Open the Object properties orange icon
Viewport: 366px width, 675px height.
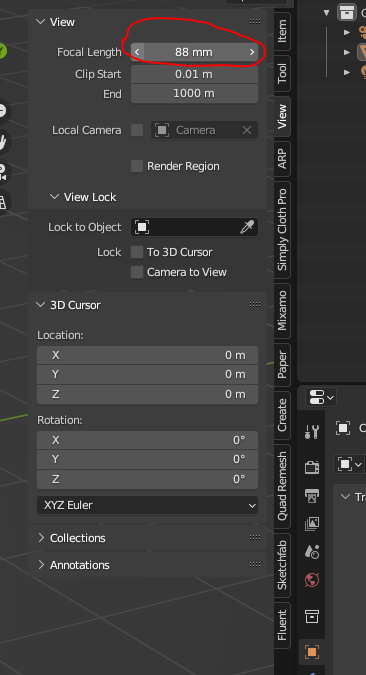(x=312, y=652)
